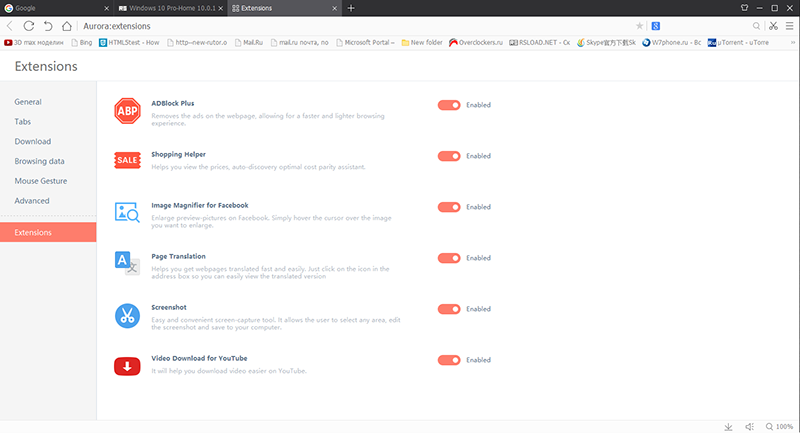Turn off Image Magnifier for Facebook
Image resolution: width=800 pixels, height=433 pixels.
(449, 207)
